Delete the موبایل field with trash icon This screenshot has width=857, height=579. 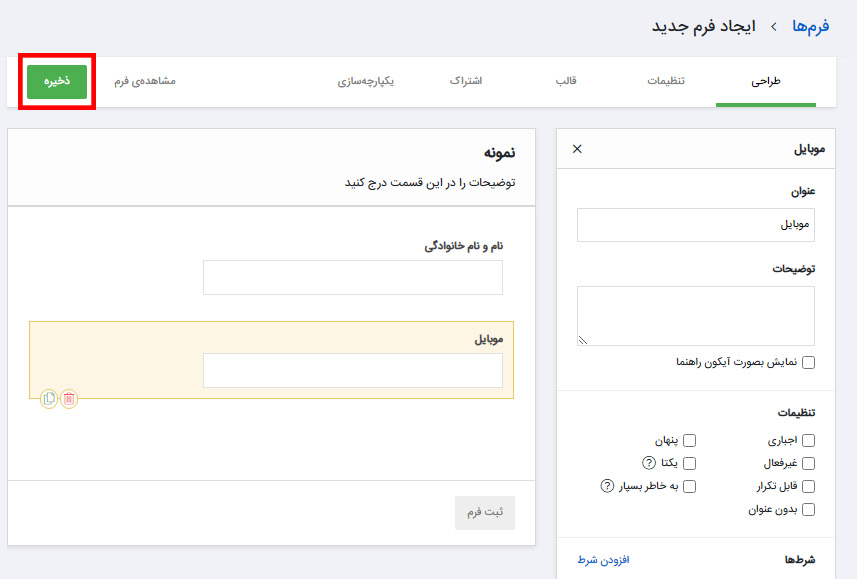(x=69, y=398)
